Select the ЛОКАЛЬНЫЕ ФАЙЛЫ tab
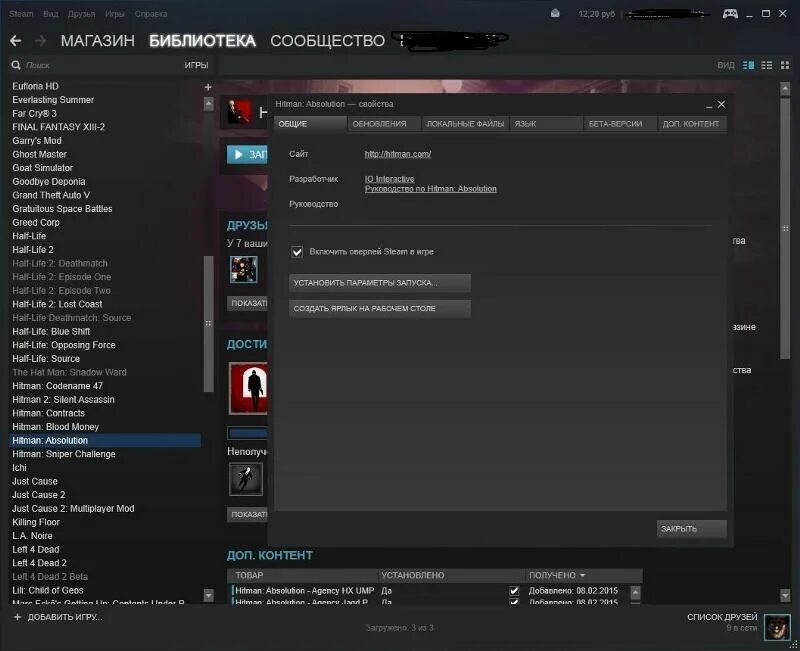Image resolution: width=800 pixels, height=651 pixels. pyautogui.click(x=465, y=124)
